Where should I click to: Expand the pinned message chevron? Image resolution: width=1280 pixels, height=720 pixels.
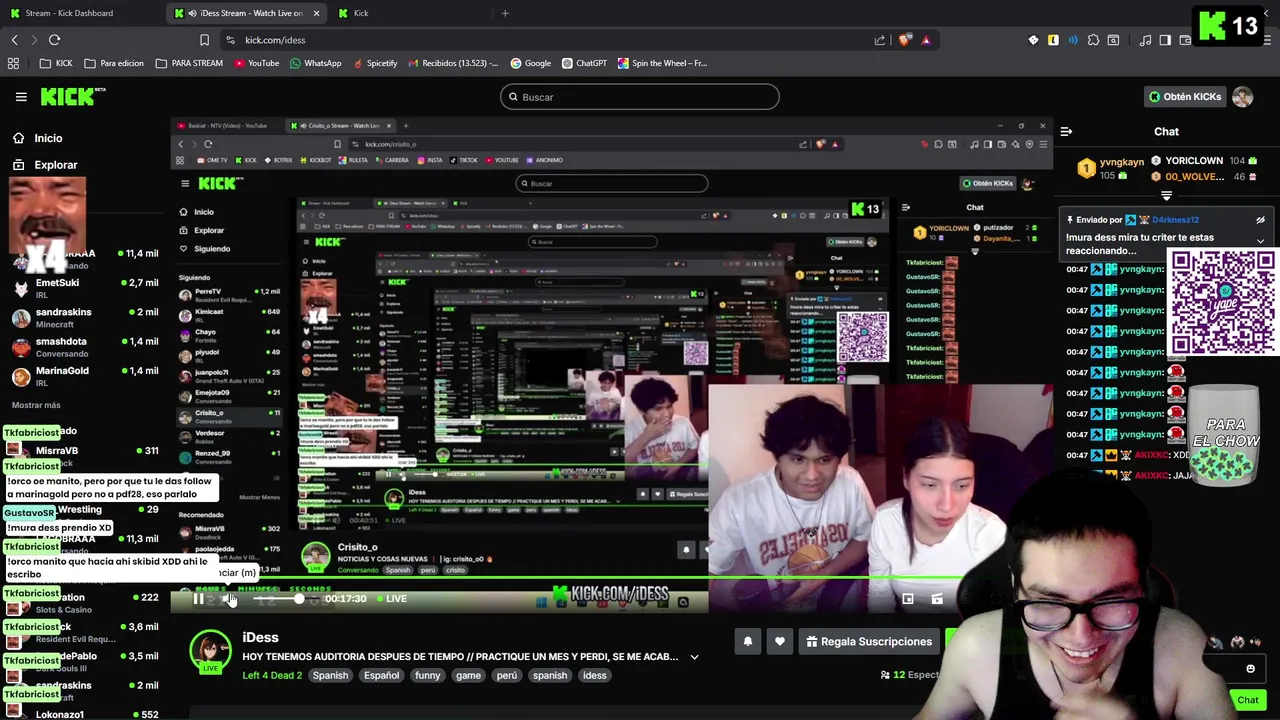1260,241
